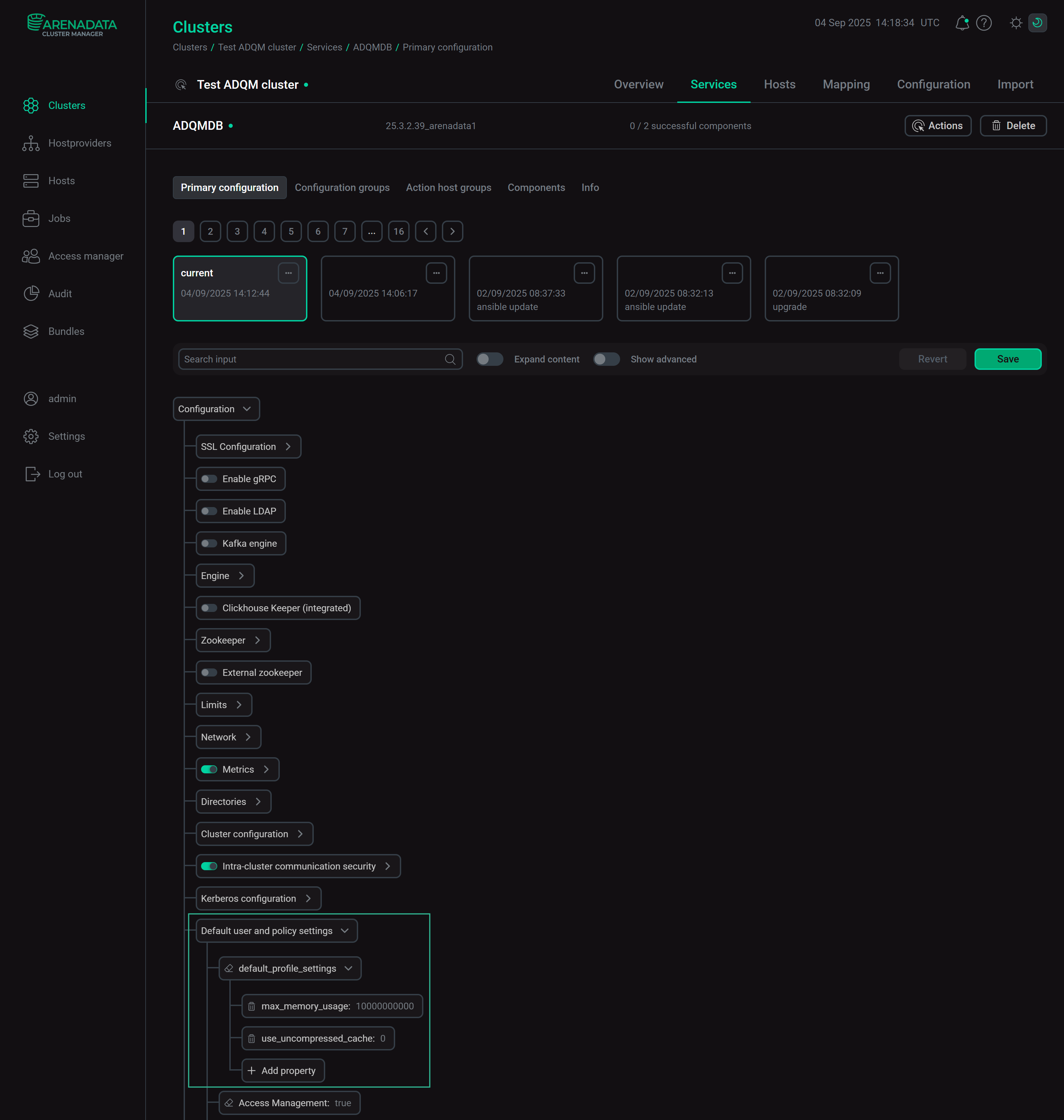Viewport: 1064px width, 1120px height.
Task: Select the Audit sidebar icon
Action: [x=31, y=294]
